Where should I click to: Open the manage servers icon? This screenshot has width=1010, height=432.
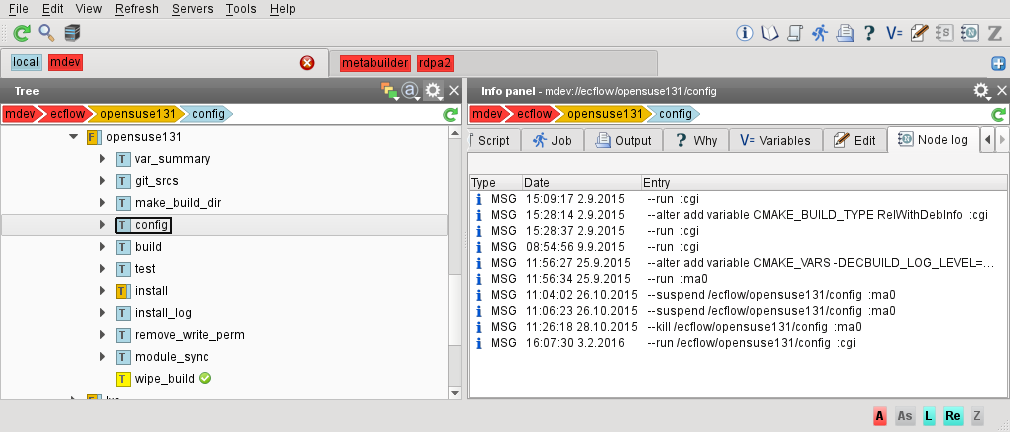coord(72,33)
